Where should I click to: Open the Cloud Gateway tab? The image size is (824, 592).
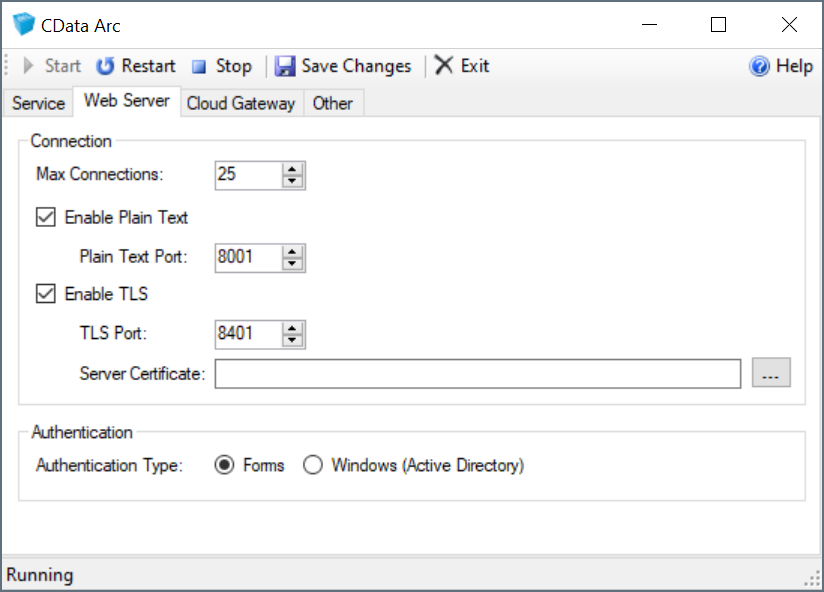point(241,103)
